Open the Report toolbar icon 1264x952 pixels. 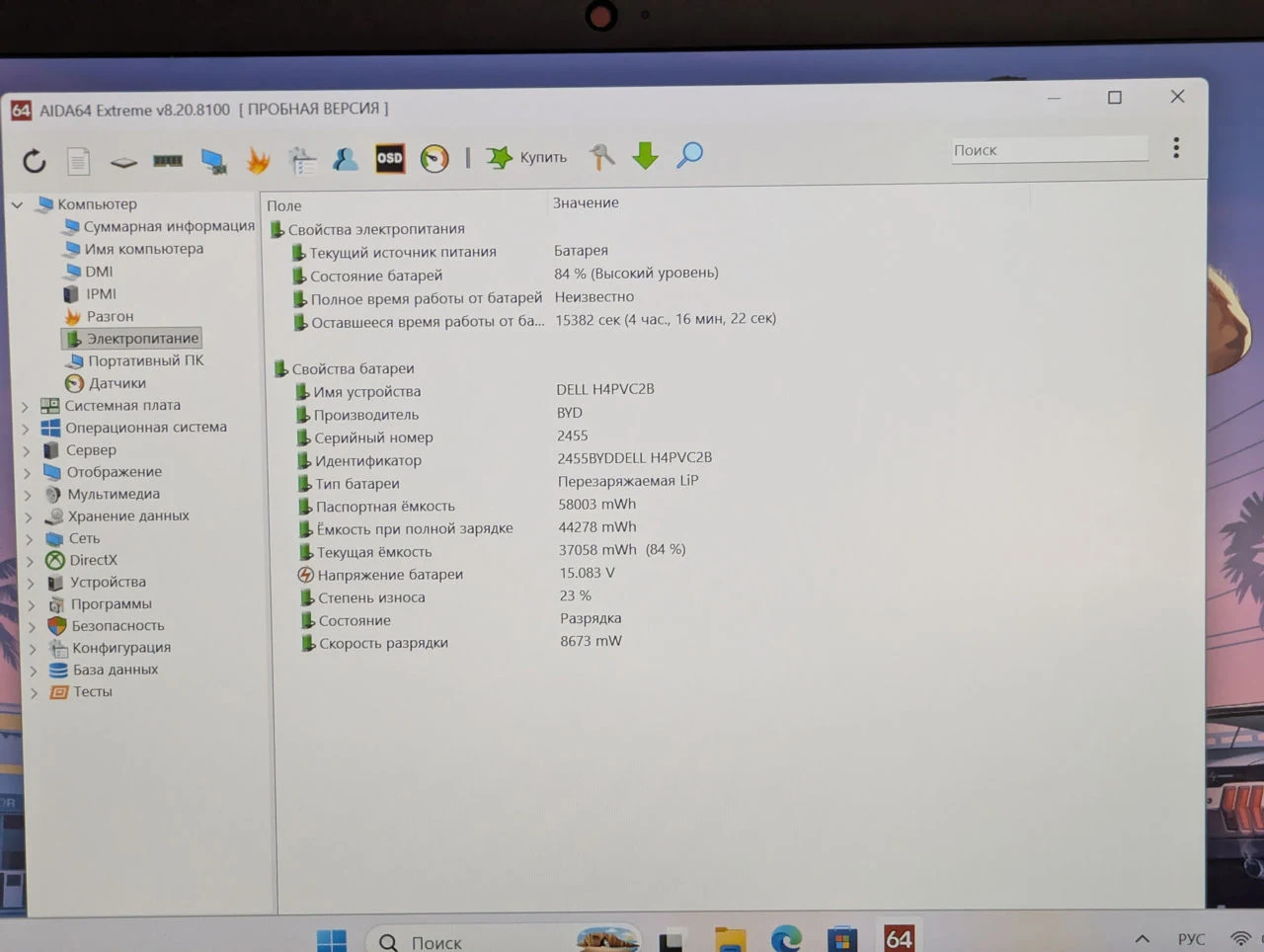tap(78, 160)
